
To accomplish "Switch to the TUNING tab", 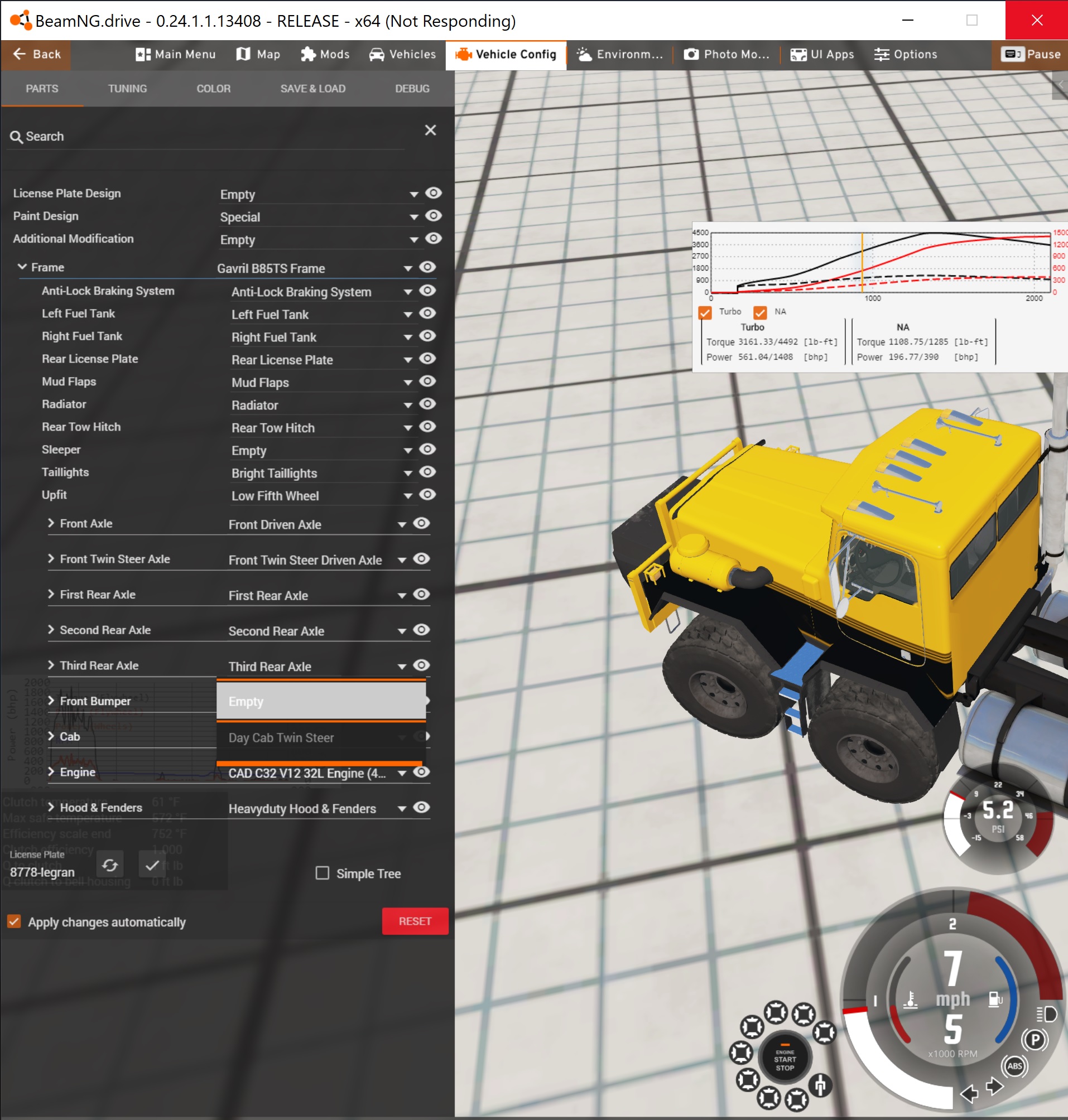I will pos(128,89).
